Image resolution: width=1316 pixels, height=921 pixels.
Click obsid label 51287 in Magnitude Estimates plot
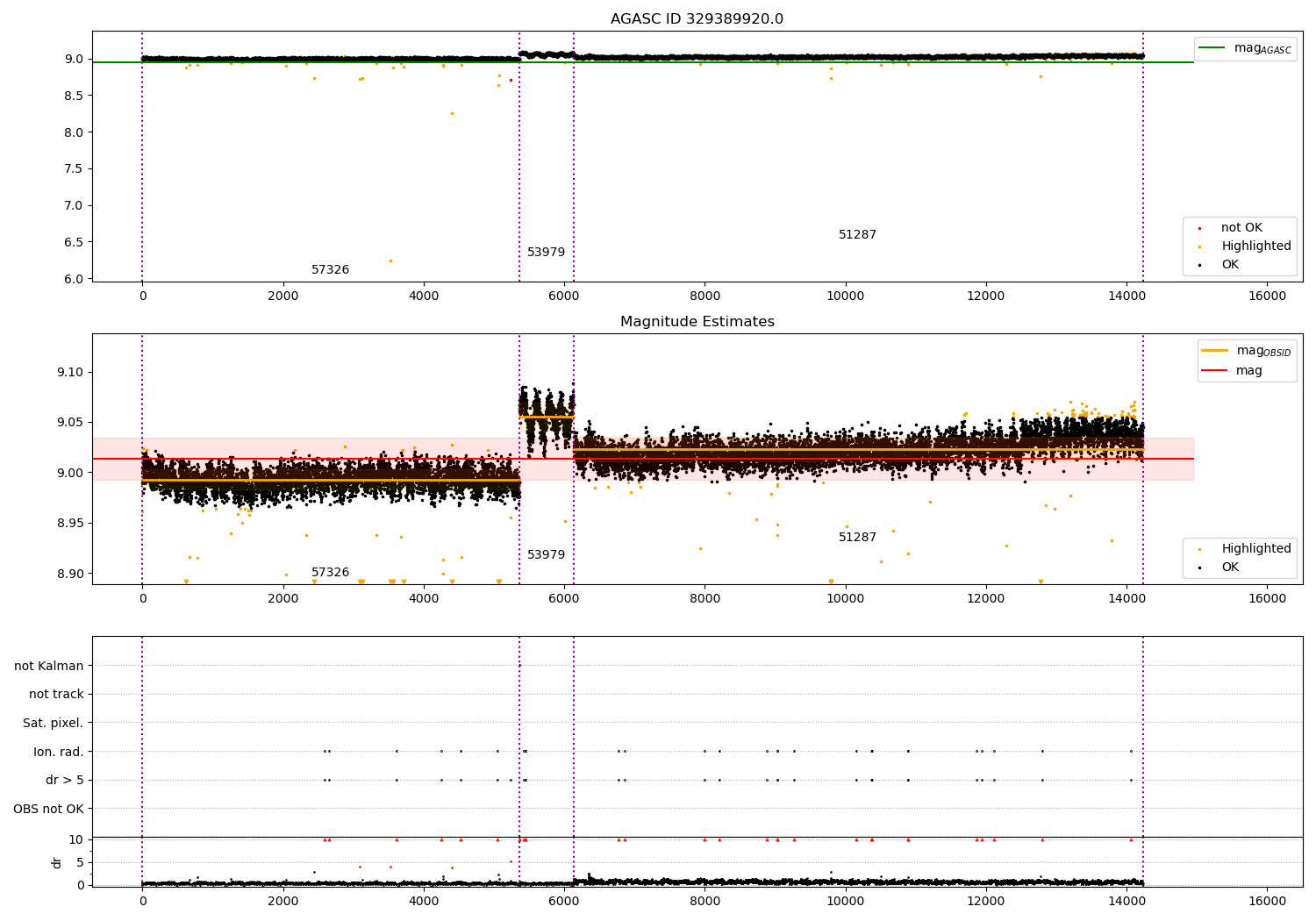857,538
